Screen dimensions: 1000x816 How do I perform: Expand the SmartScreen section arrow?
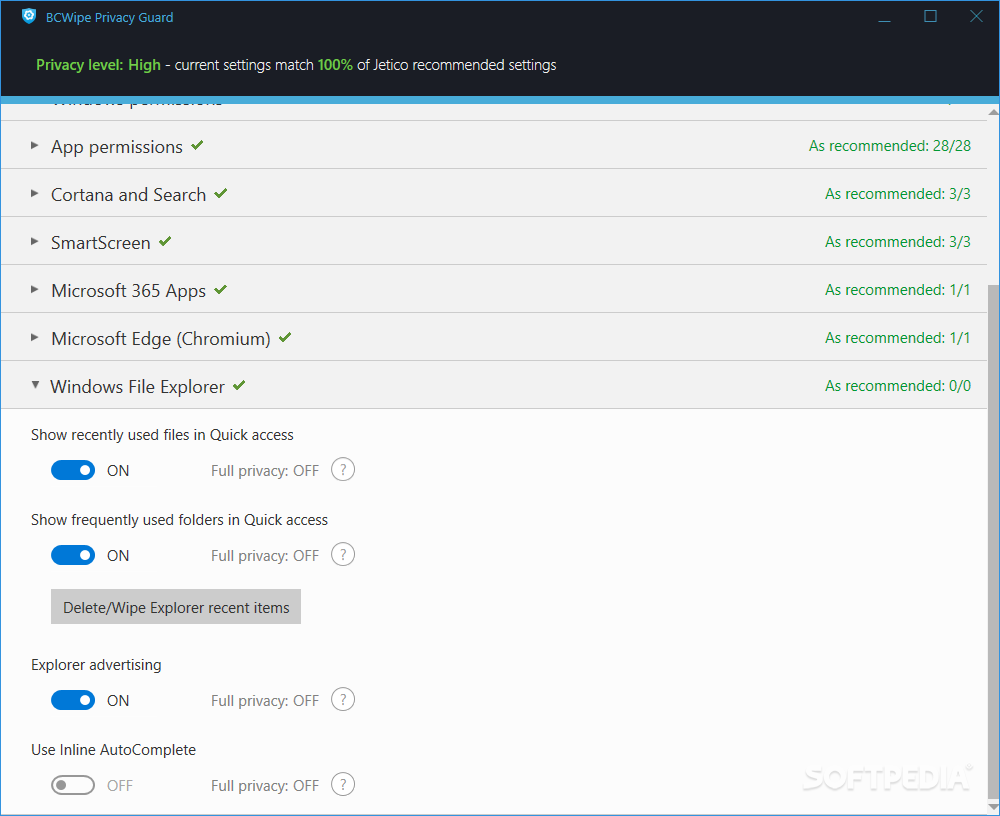[x=34, y=241]
